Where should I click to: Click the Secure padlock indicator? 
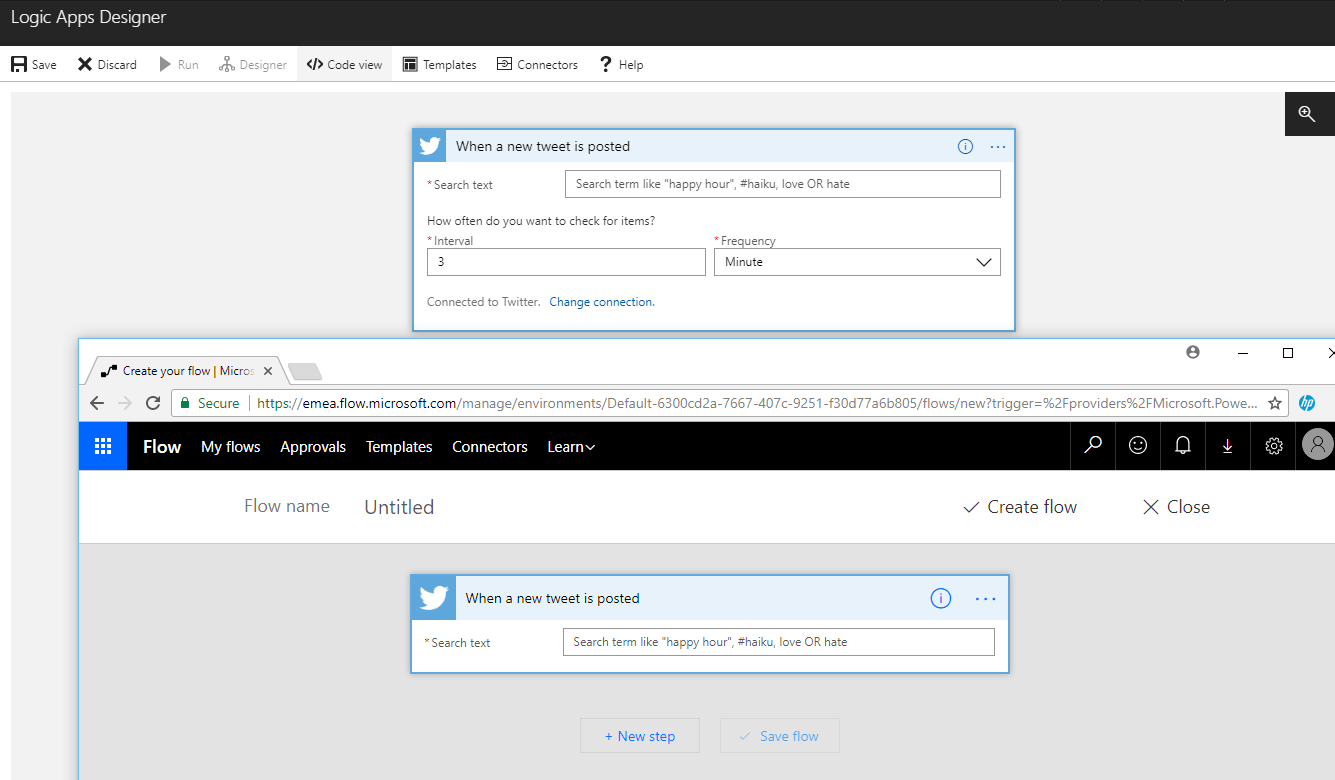(210, 403)
